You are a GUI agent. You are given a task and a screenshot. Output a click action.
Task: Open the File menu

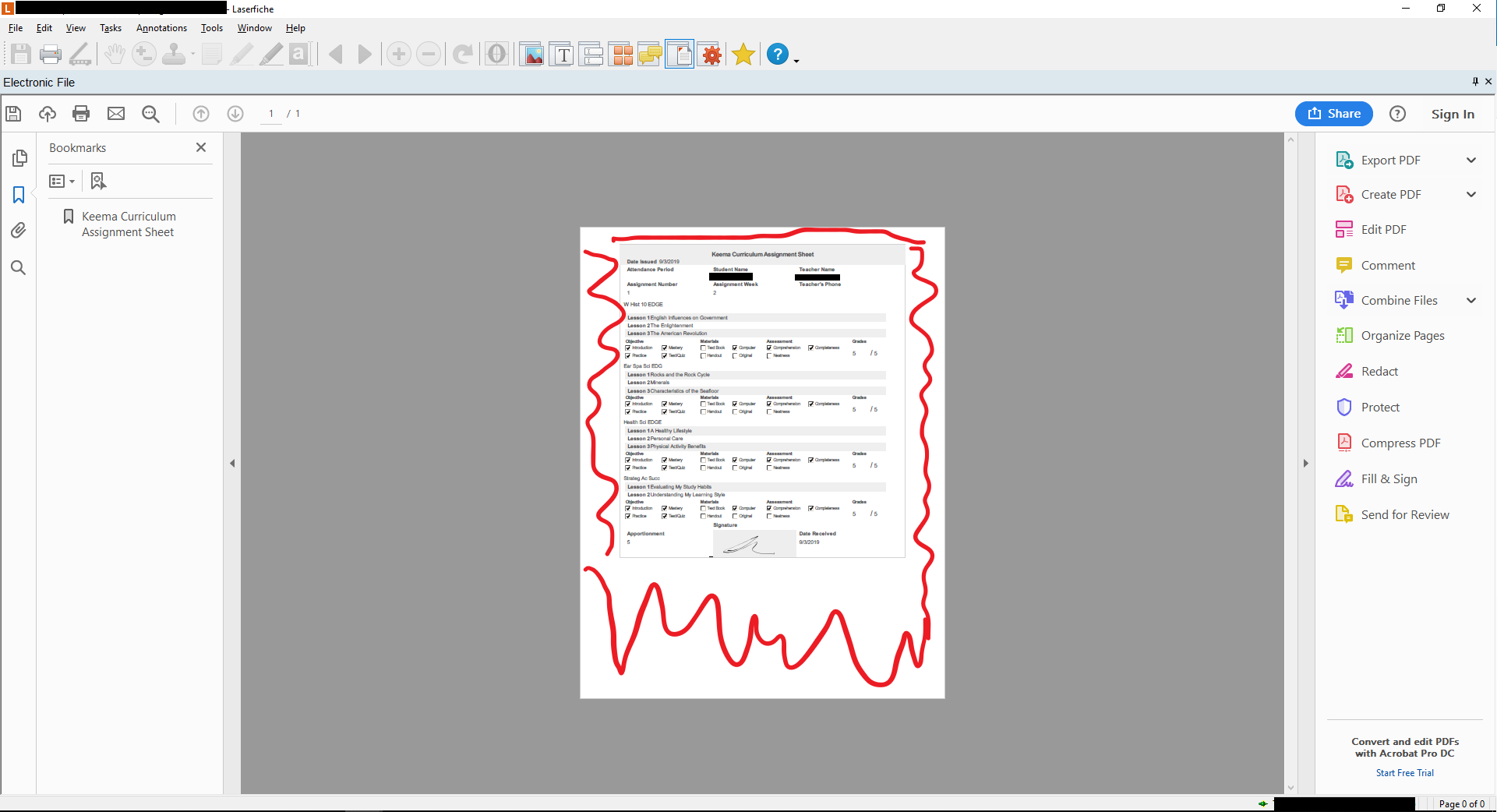point(16,28)
